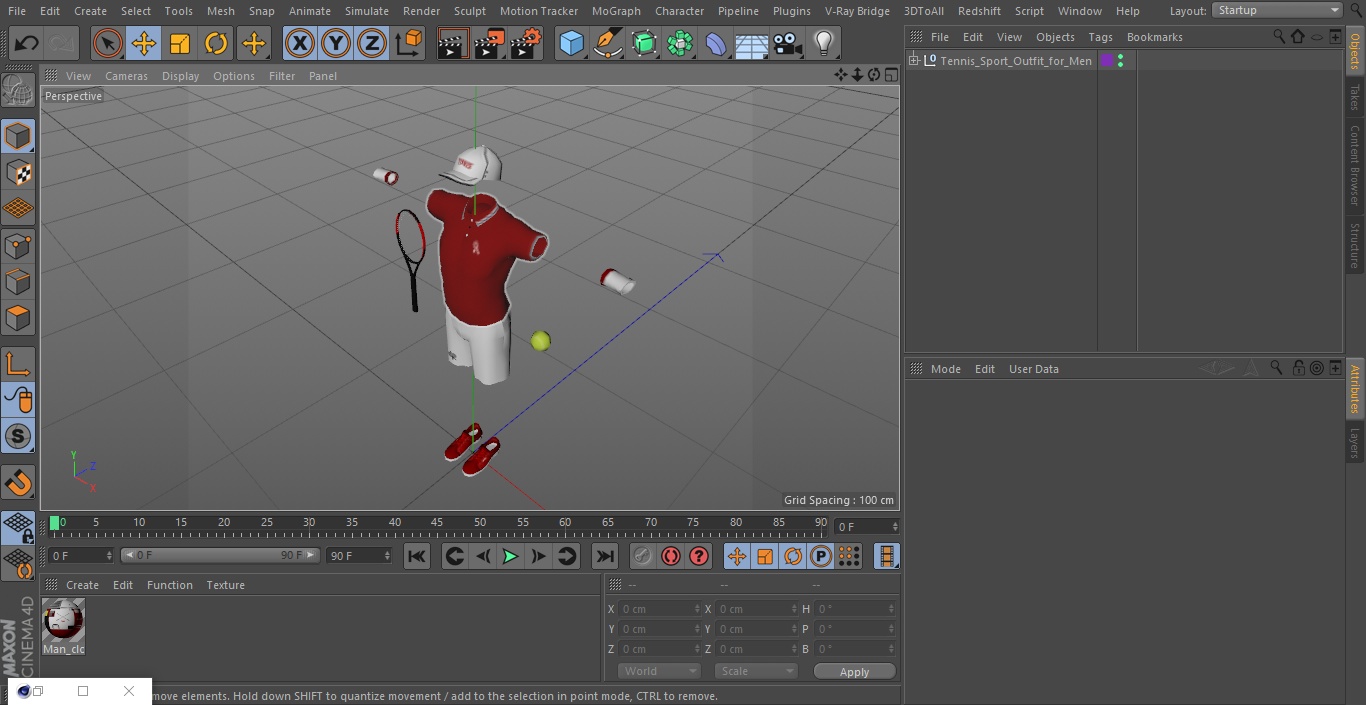This screenshot has height=705, width=1366.
Task: Go to start of timeline
Action: click(x=417, y=556)
